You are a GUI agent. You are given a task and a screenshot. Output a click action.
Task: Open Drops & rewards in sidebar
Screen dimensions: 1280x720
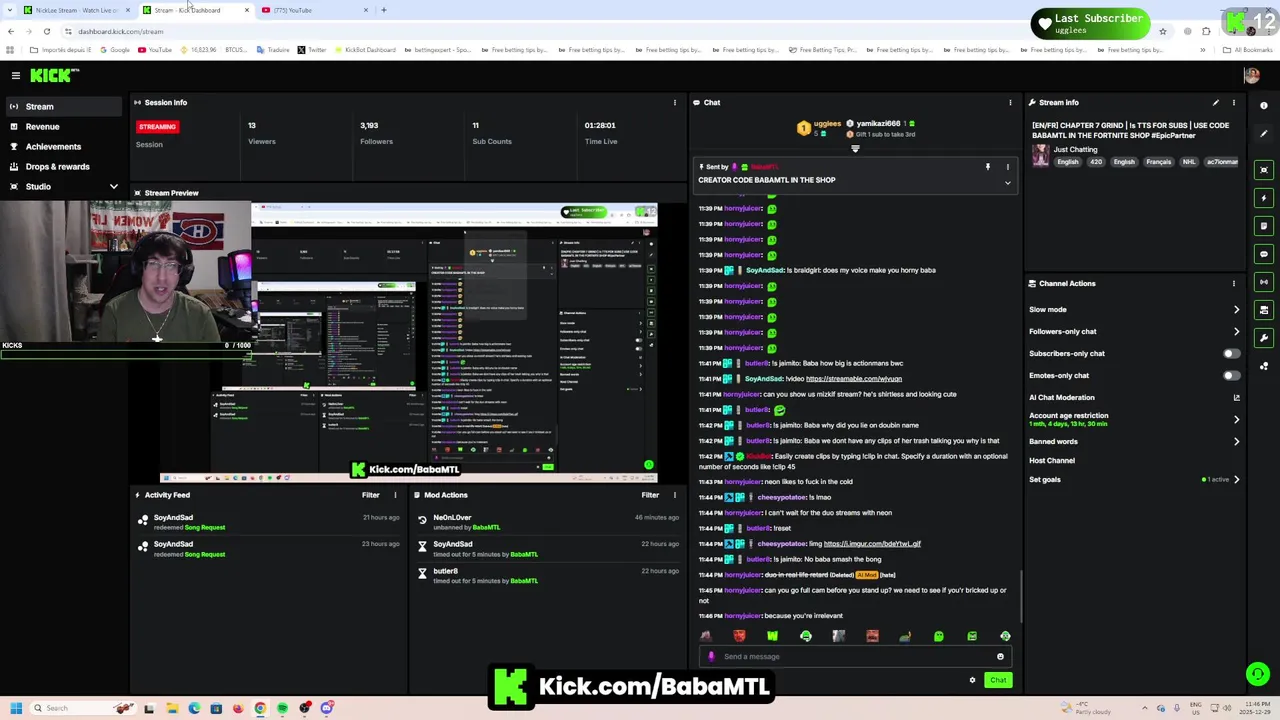point(62,166)
